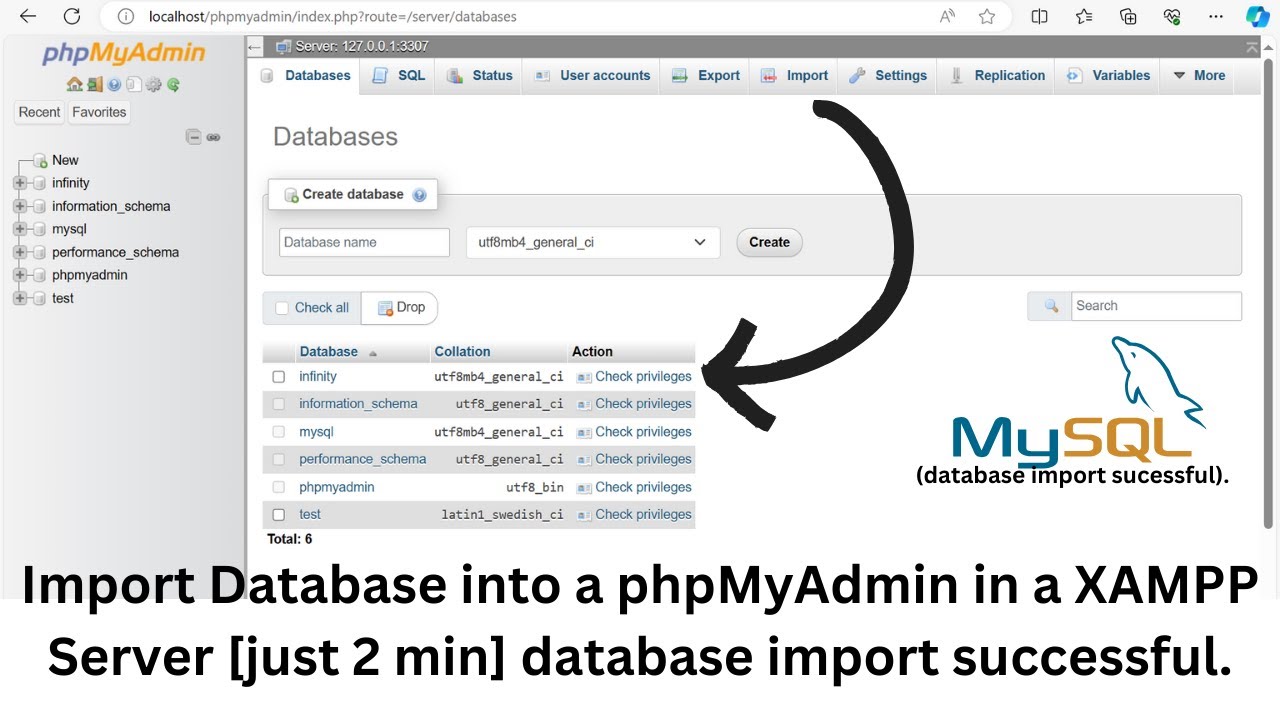Screen dimensions: 1280x720
Task: Click New database icon in tree
Action: click(x=40, y=160)
